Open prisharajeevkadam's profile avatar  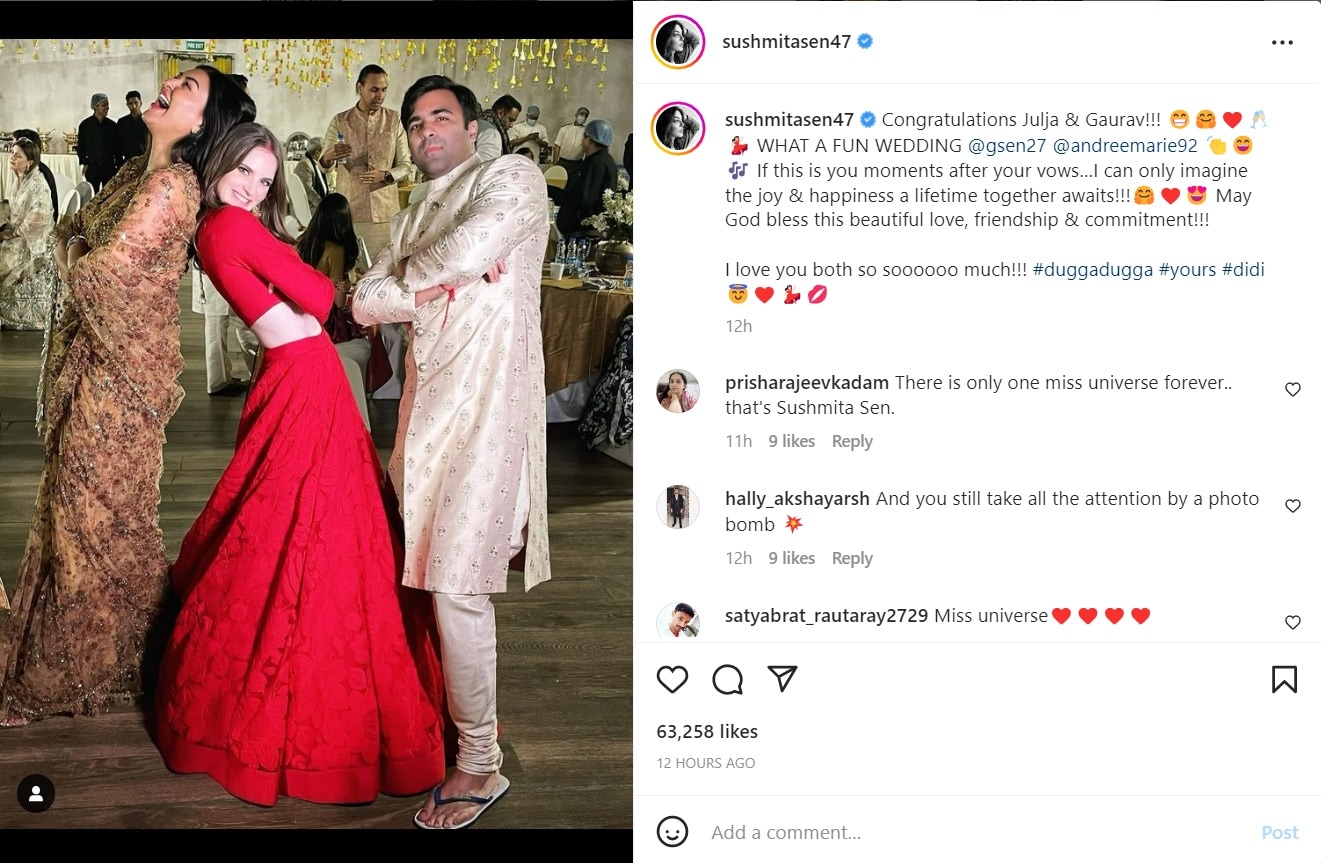click(x=677, y=391)
